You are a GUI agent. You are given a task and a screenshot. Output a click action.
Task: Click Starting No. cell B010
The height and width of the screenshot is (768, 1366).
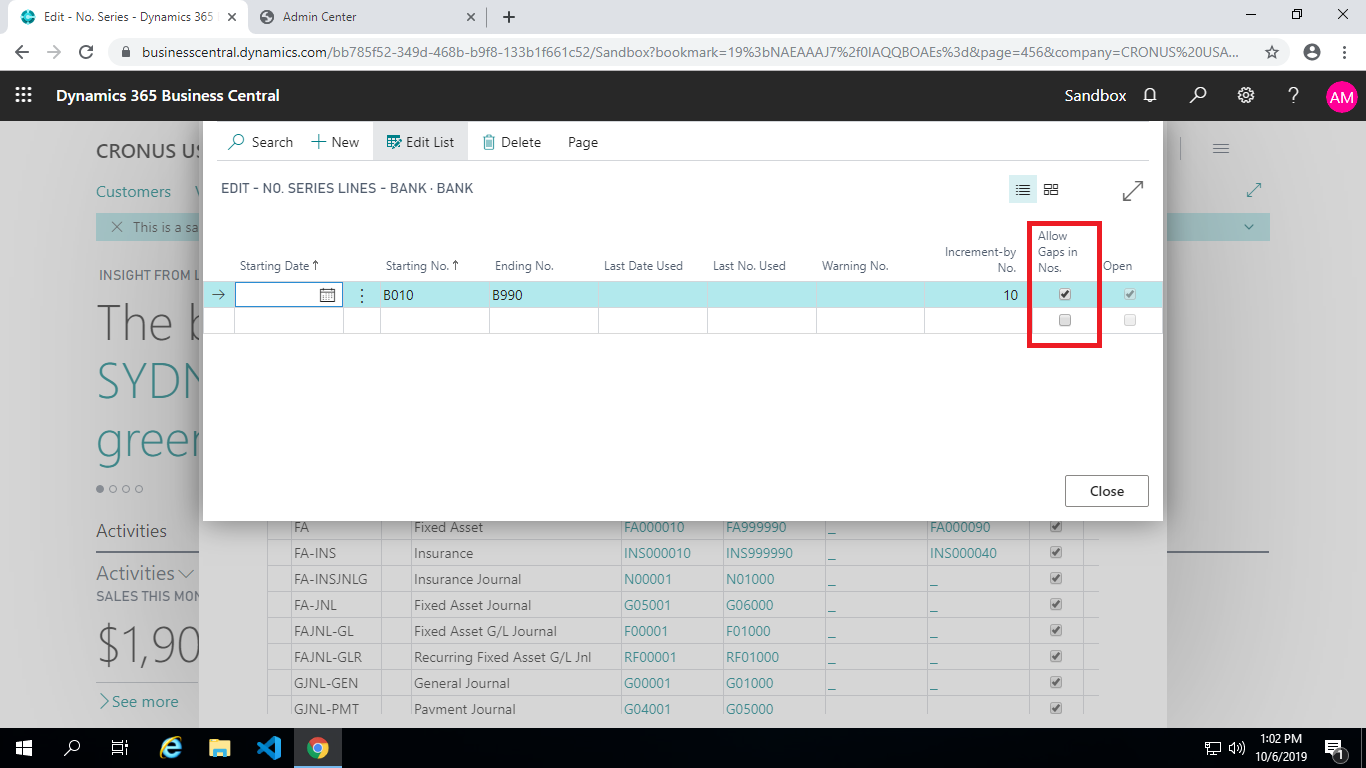tap(434, 295)
